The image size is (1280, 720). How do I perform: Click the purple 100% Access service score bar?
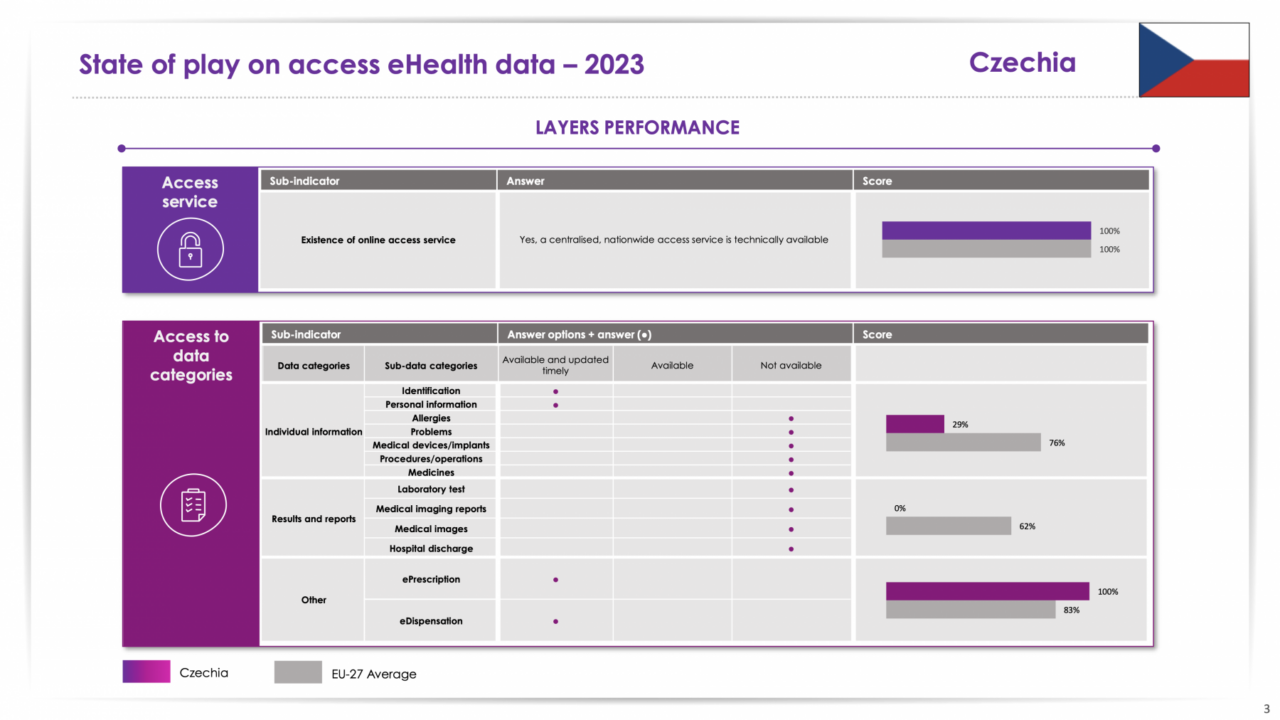coord(986,230)
